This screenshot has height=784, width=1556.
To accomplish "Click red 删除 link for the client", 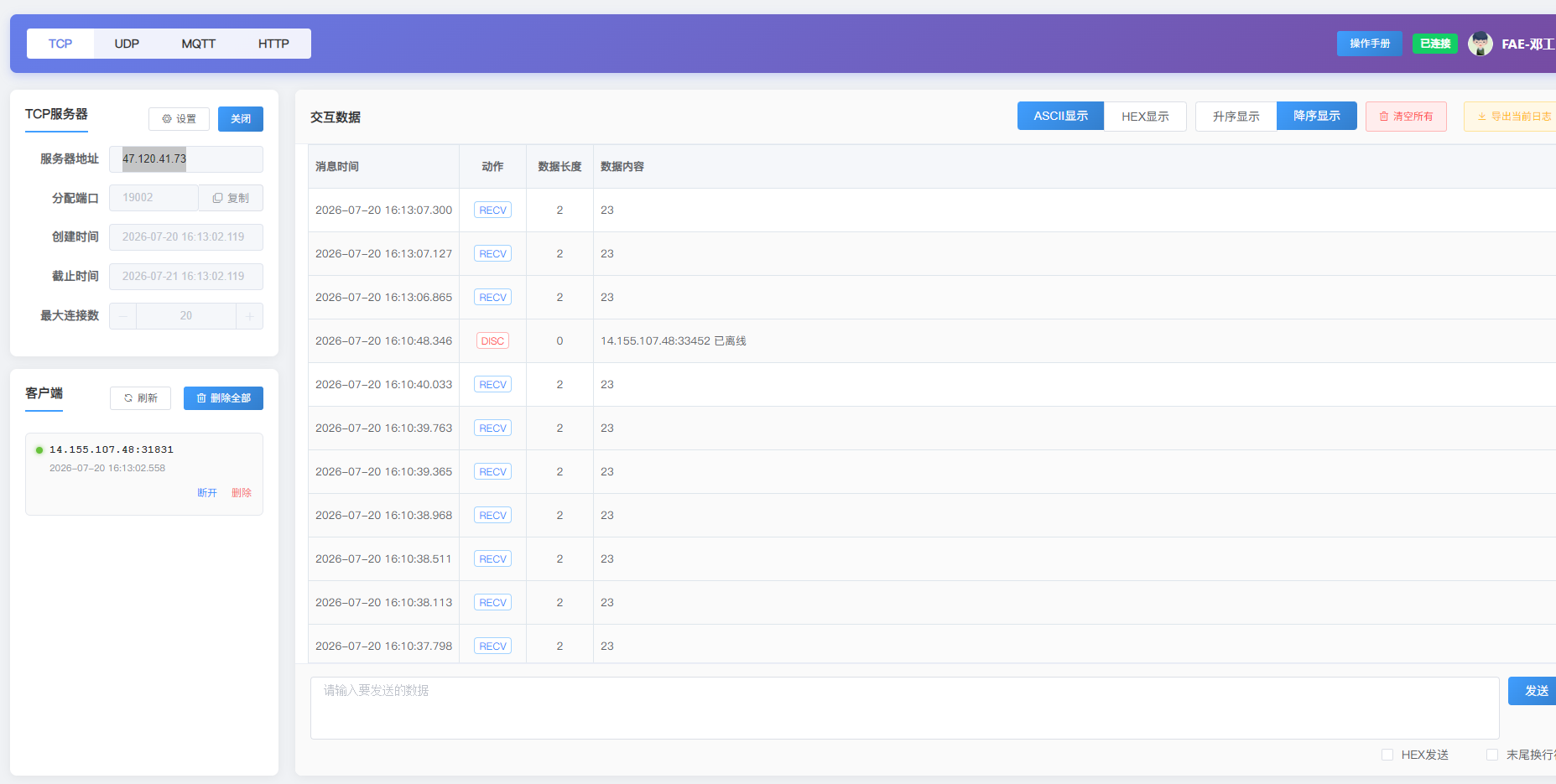I will (242, 493).
